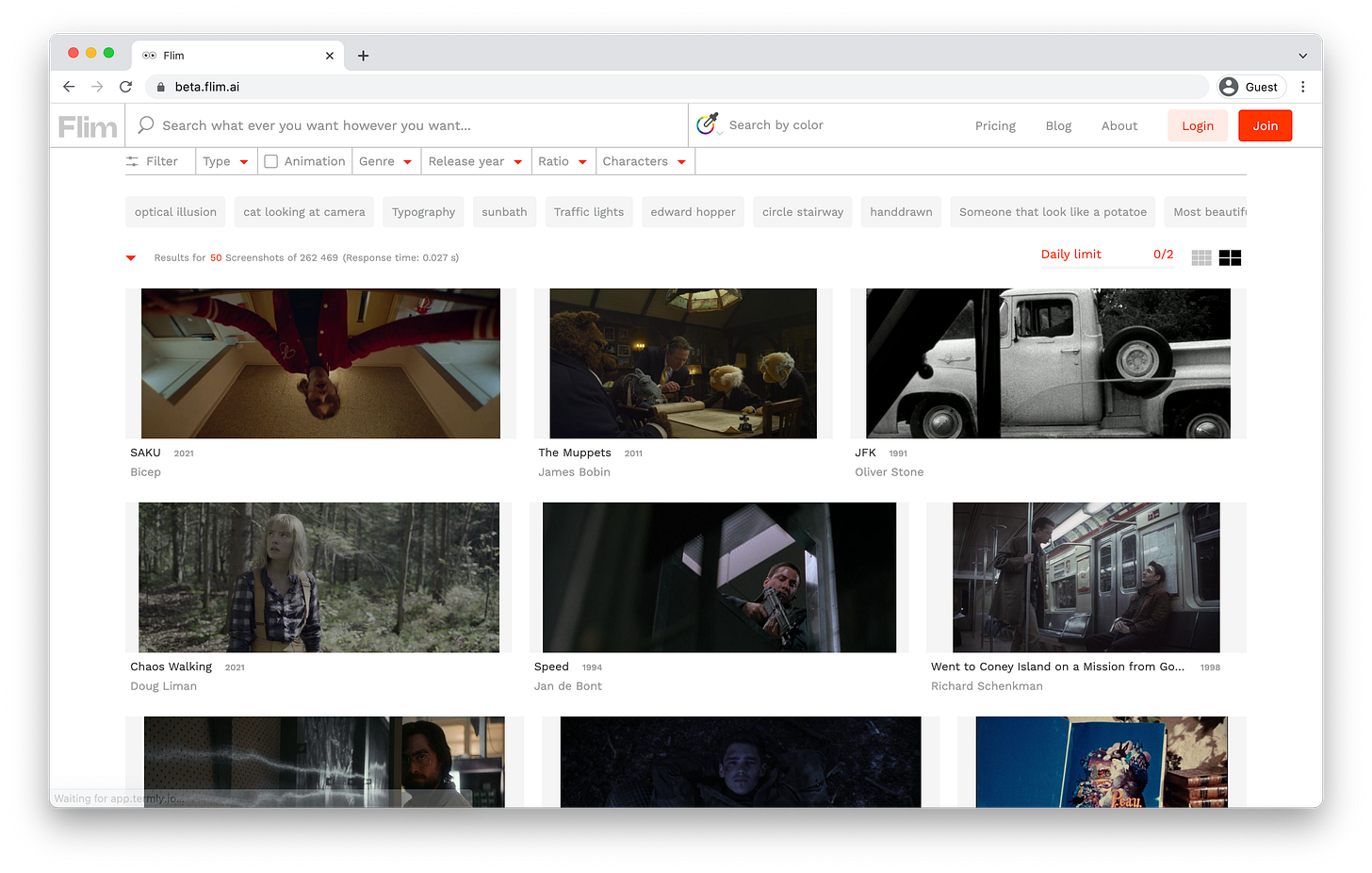1372x873 pixels.
Task: Open the Ratio dropdown
Action: 563,161
